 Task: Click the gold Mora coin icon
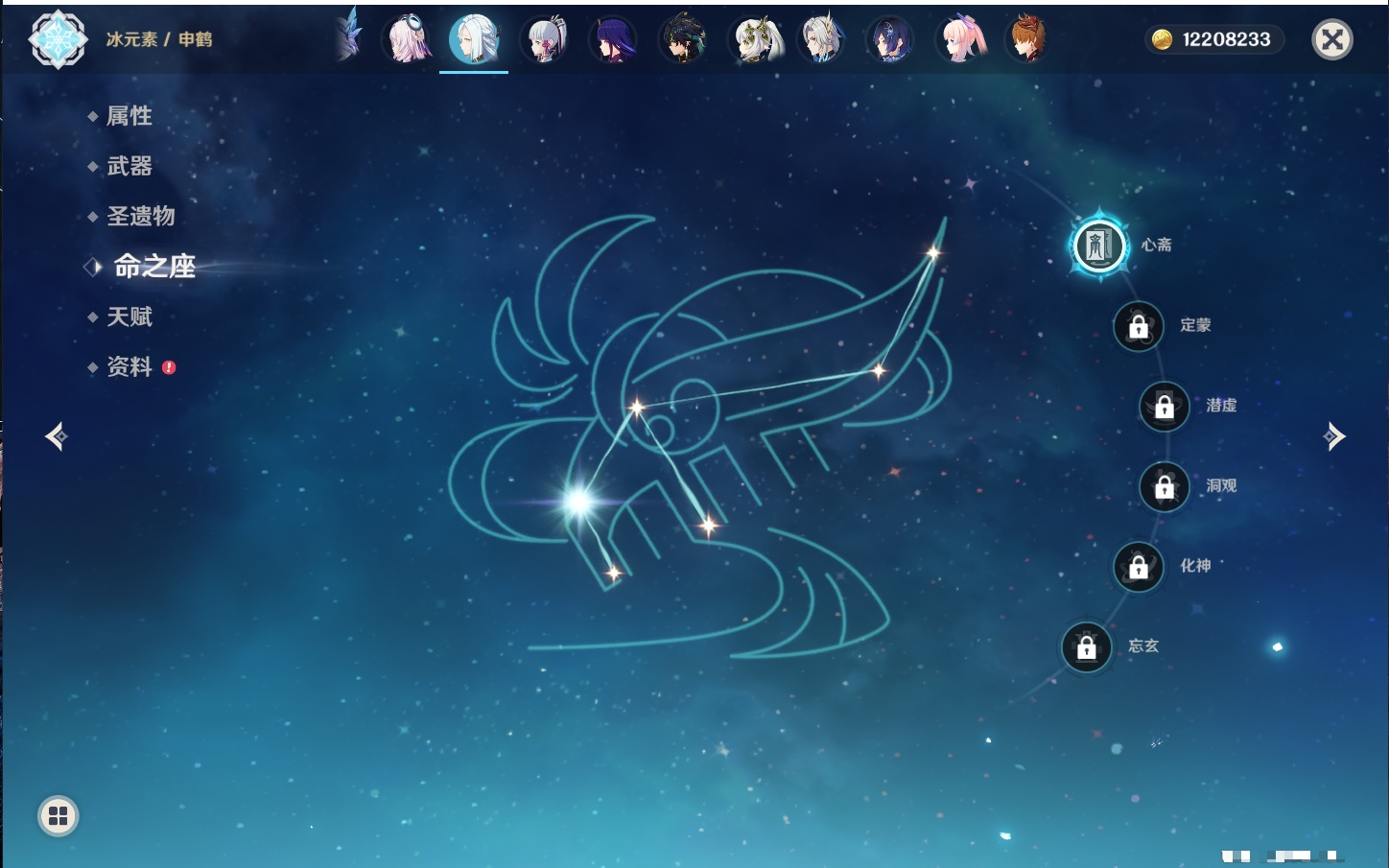(x=1162, y=39)
